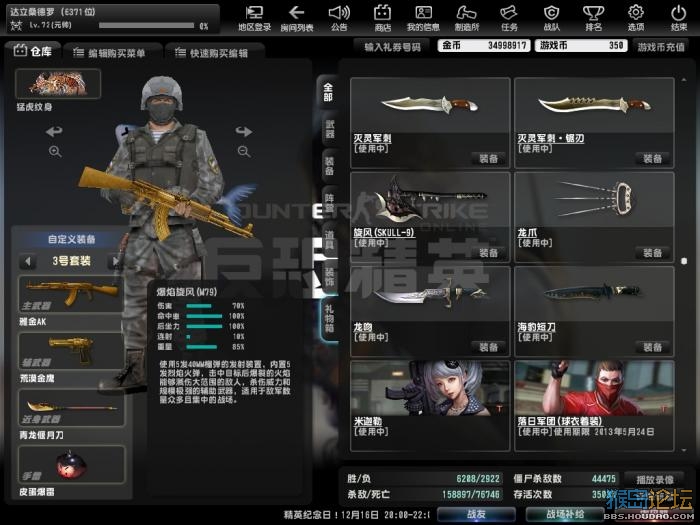Switch to next loadout set arrow

point(115,261)
